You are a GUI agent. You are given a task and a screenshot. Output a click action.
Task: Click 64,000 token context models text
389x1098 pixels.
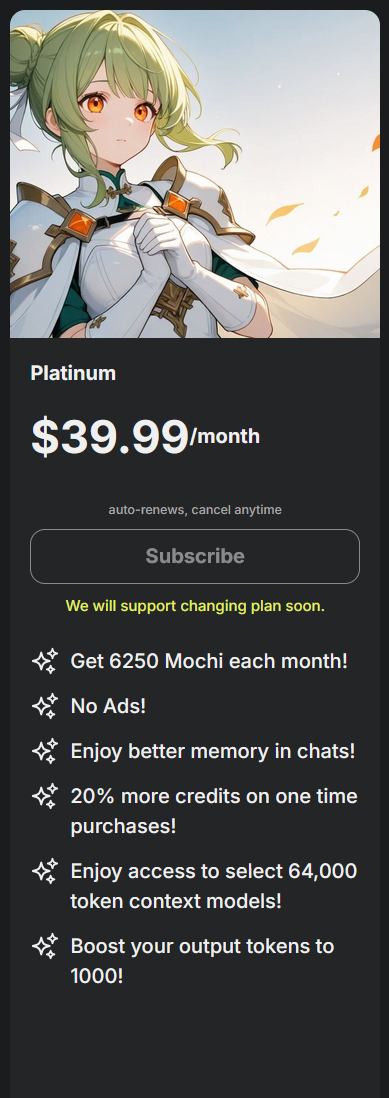[x=213, y=886]
